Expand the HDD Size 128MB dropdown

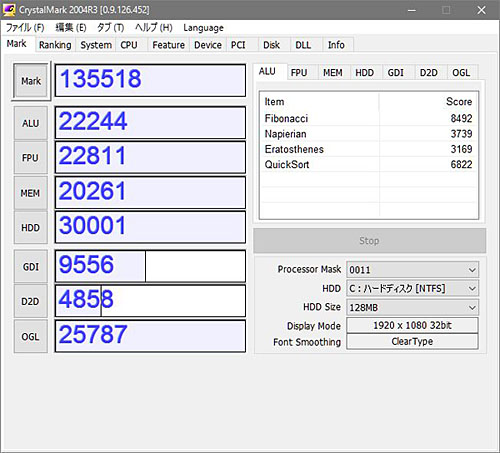click(x=412, y=307)
